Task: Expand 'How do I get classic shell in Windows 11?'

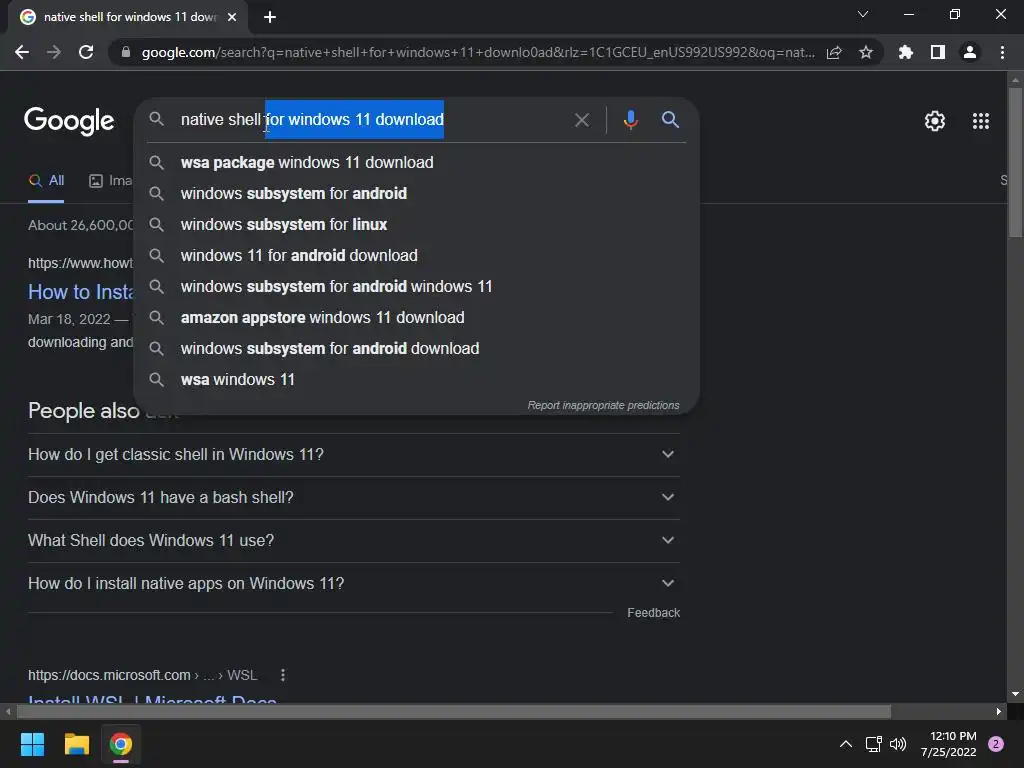Action: point(353,455)
